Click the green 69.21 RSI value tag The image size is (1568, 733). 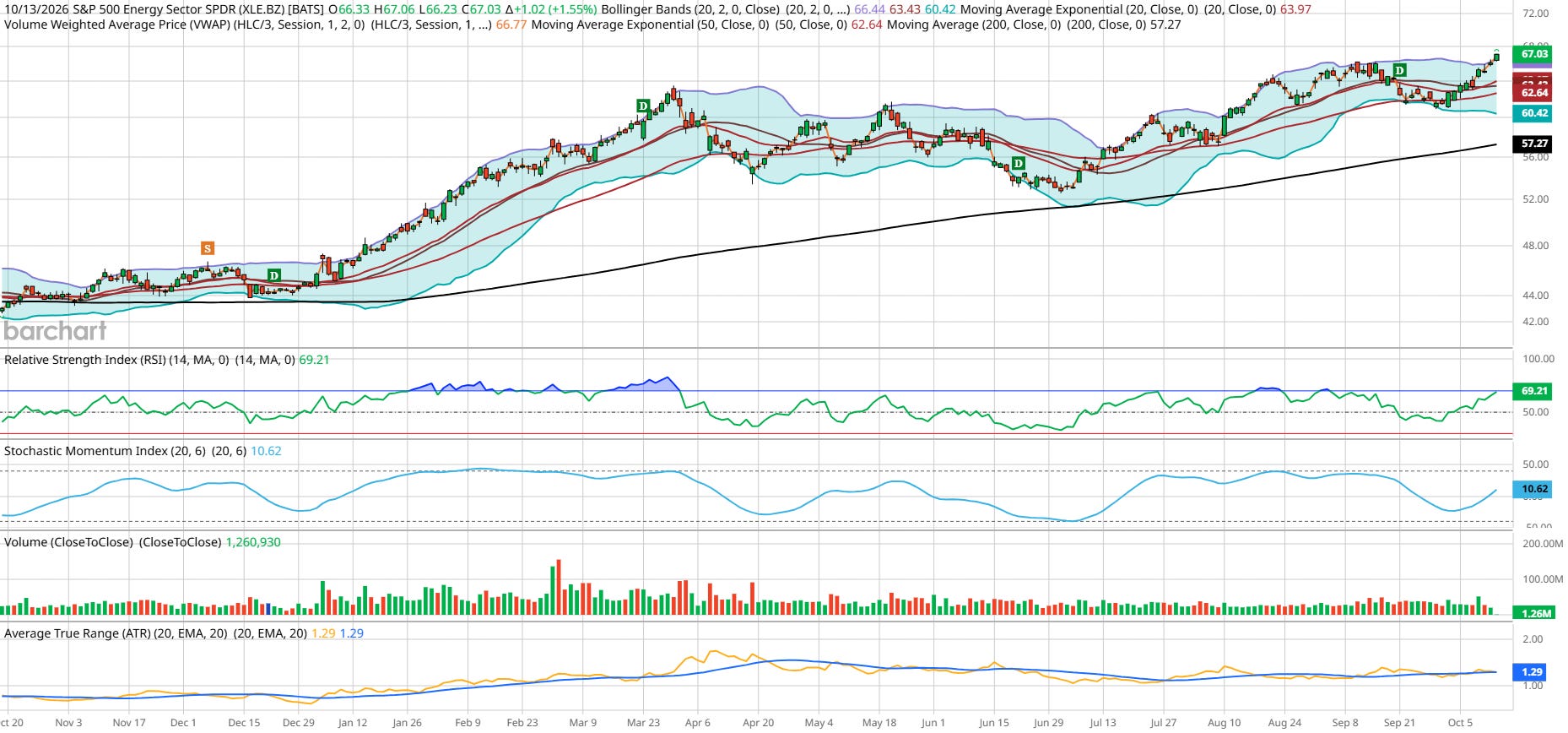tap(1533, 391)
